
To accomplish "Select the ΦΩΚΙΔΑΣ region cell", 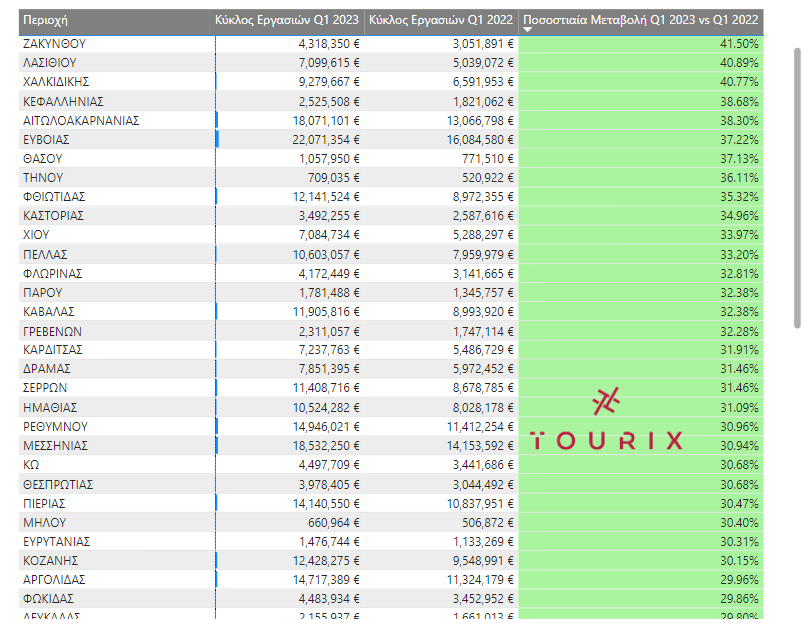I will pyautogui.click(x=48, y=598).
